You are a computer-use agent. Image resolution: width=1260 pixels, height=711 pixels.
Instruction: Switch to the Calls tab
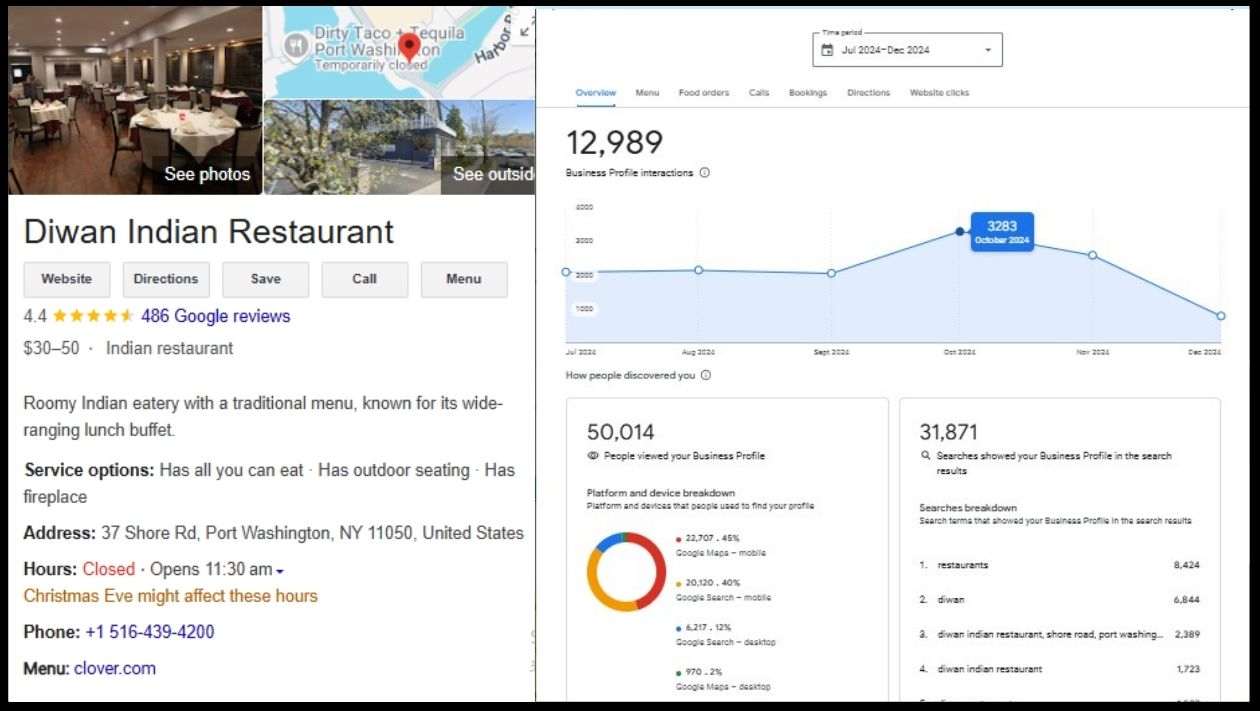[x=759, y=93]
